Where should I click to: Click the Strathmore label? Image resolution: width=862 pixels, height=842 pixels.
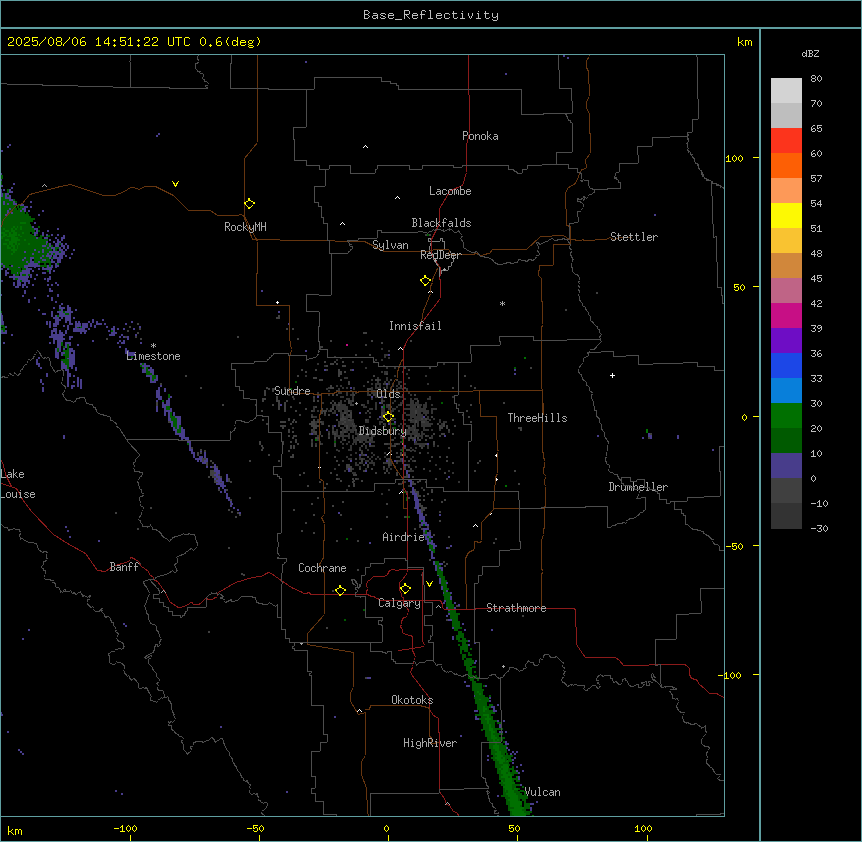coord(516,608)
